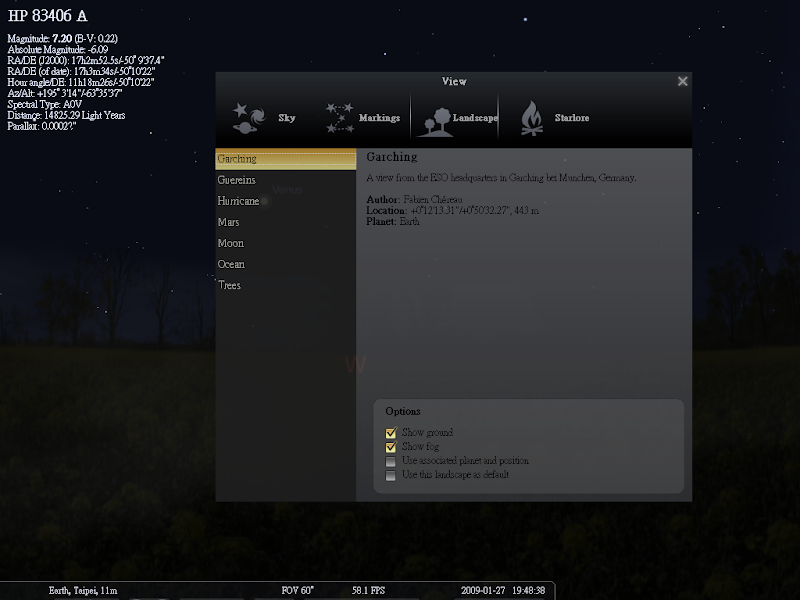Close the View dialog
The width and height of the screenshot is (800, 600).
[683, 81]
